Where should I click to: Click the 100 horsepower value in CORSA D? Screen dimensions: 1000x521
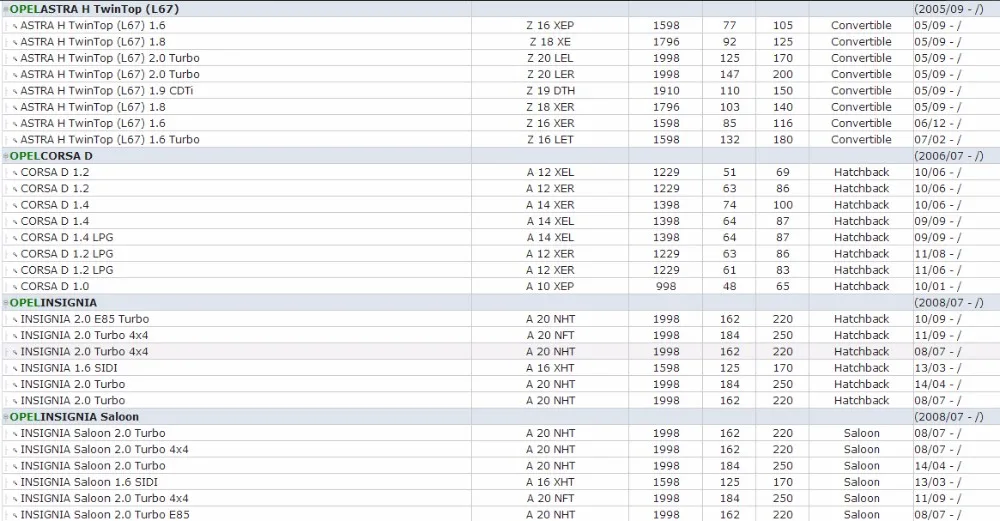coord(783,205)
